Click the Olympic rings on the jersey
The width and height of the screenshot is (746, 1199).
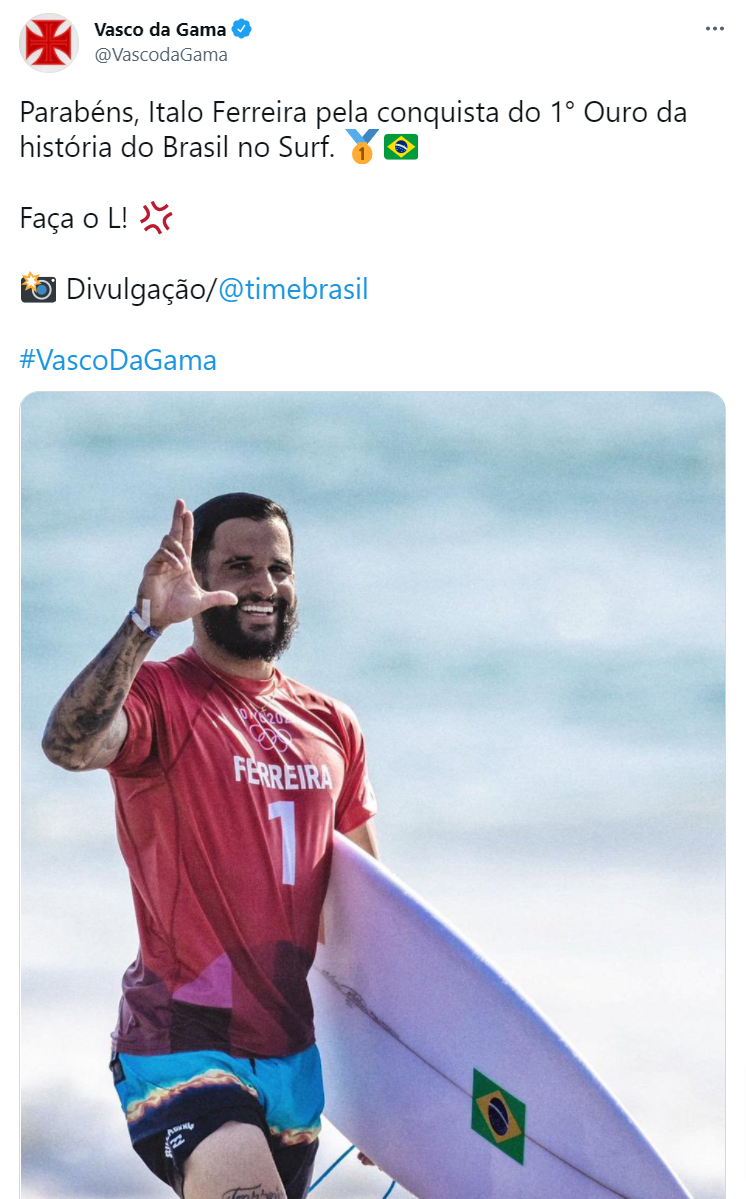[x=271, y=737]
